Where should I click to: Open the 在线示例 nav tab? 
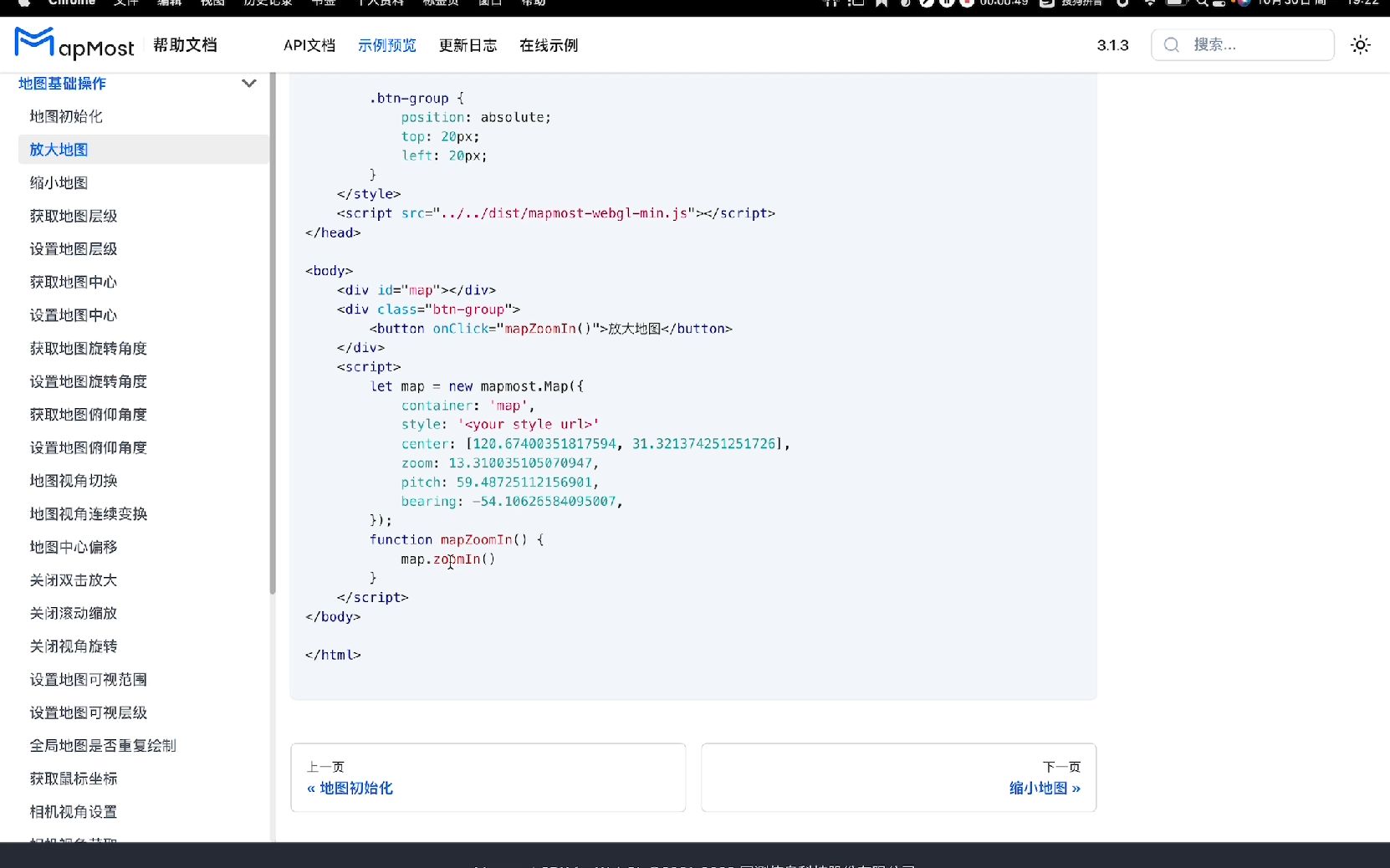tap(549, 45)
